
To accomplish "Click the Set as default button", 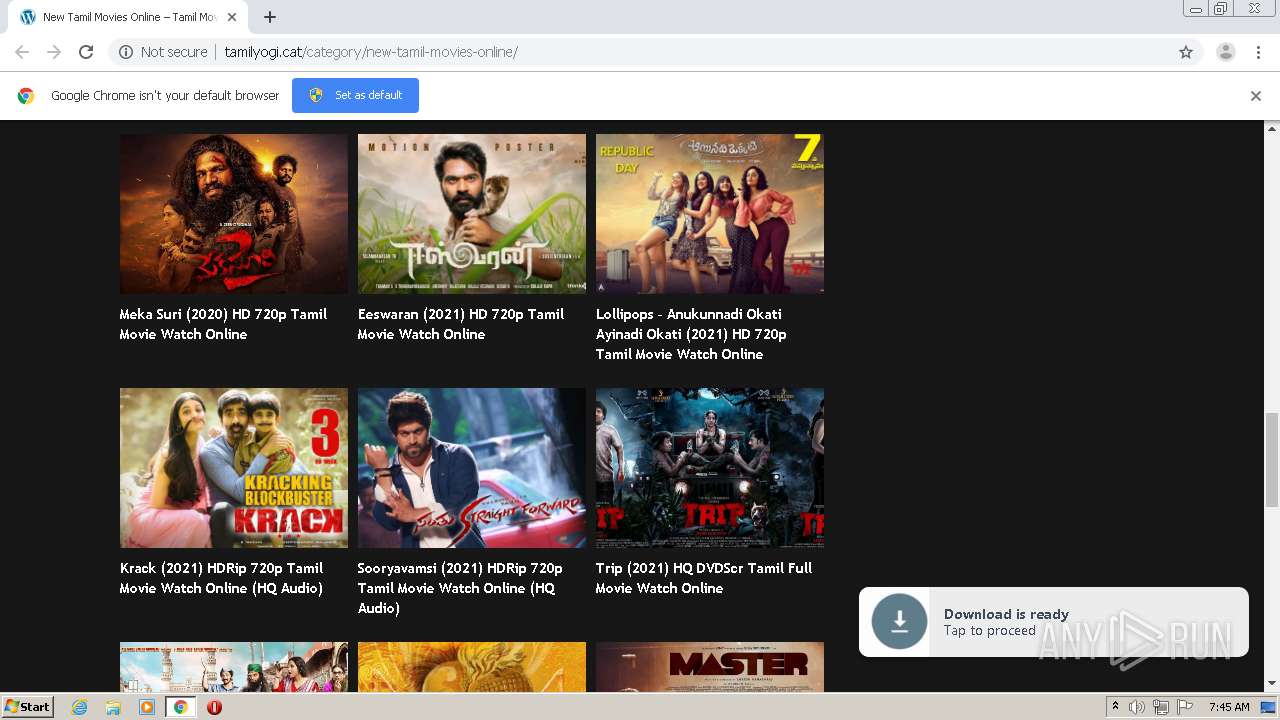I will tap(355, 95).
